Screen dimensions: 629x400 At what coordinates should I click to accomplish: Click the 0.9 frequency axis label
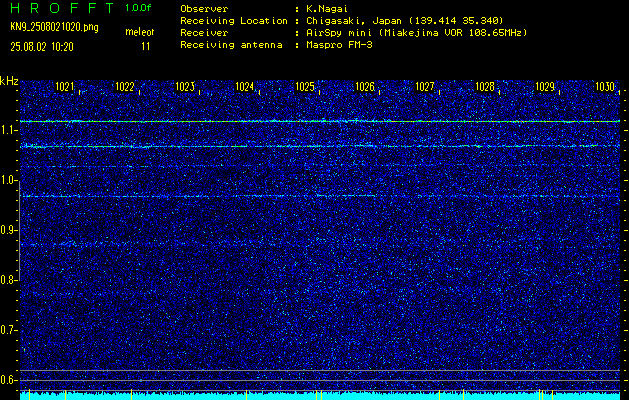[7, 230]
